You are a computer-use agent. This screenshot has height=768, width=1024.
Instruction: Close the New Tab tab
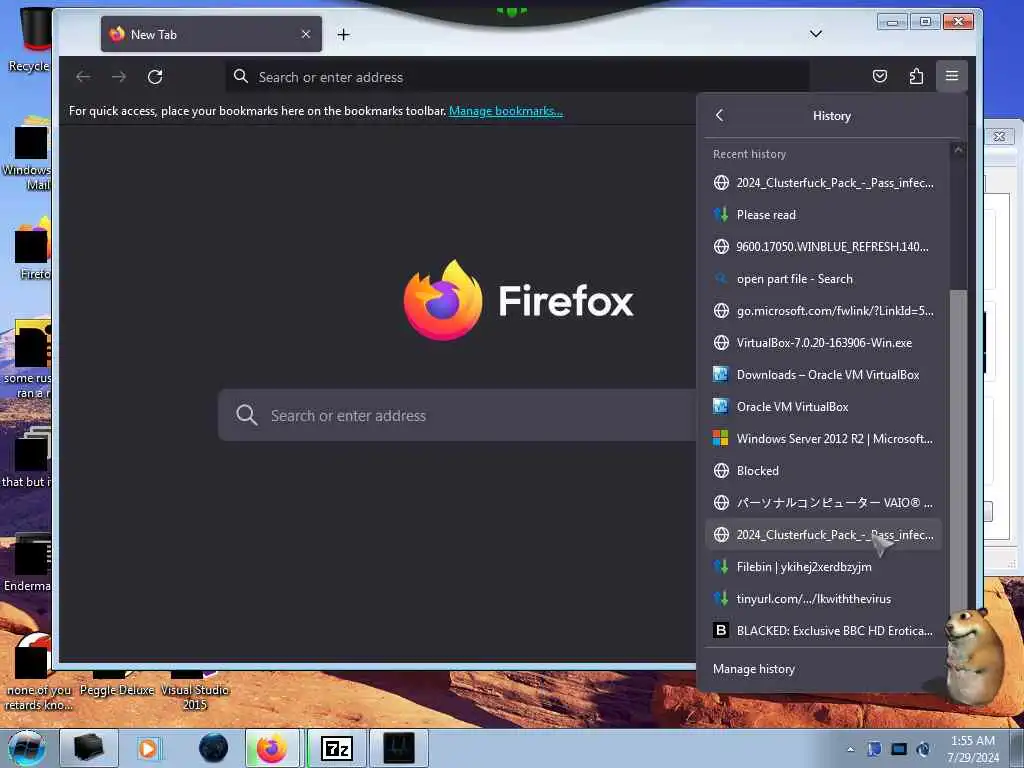click(x=306, y=34)
